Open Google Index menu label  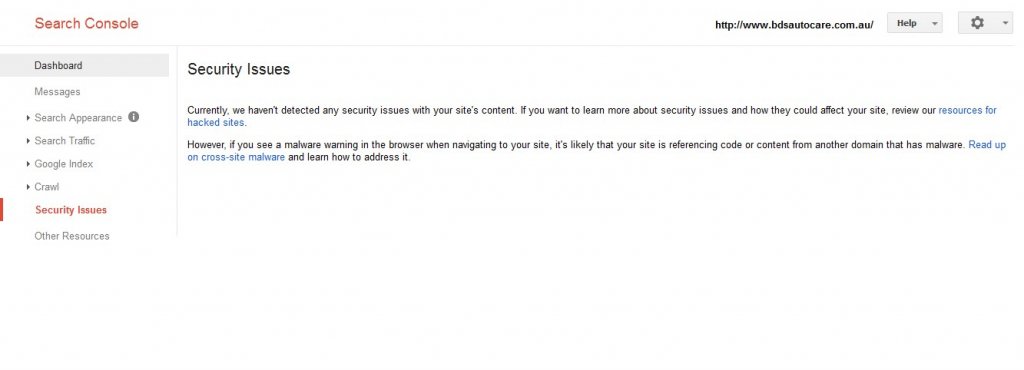point(63,164)
